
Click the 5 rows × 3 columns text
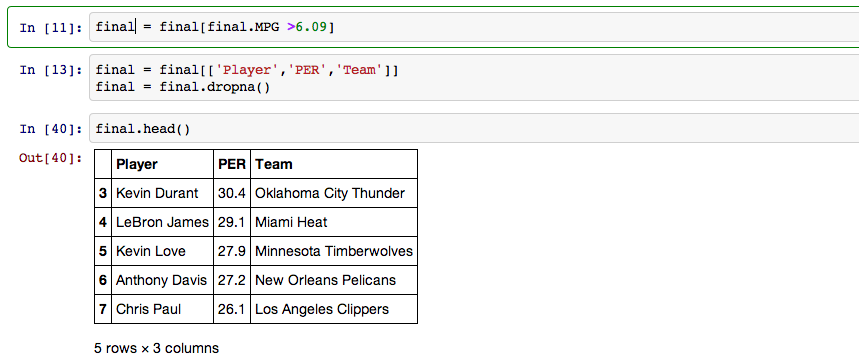click(x=156, y=348)
